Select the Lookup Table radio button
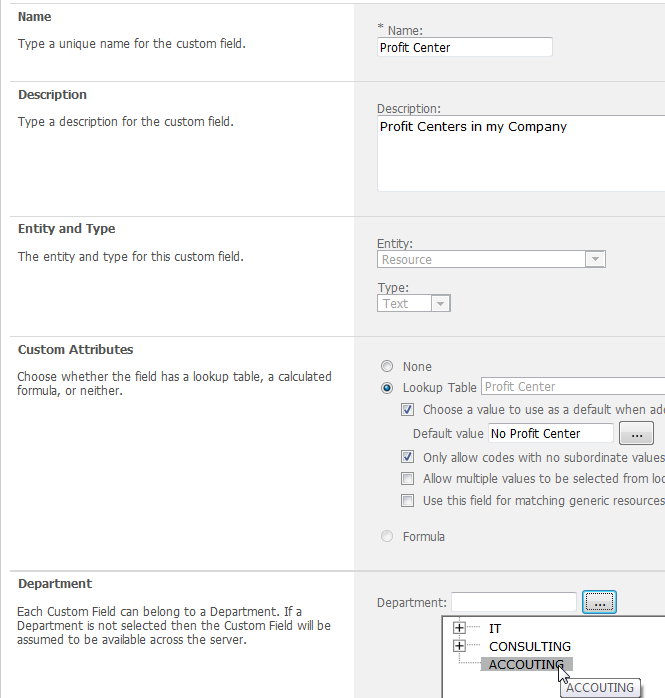The width and height of the screenshot is (665, 698). point(387,387)
